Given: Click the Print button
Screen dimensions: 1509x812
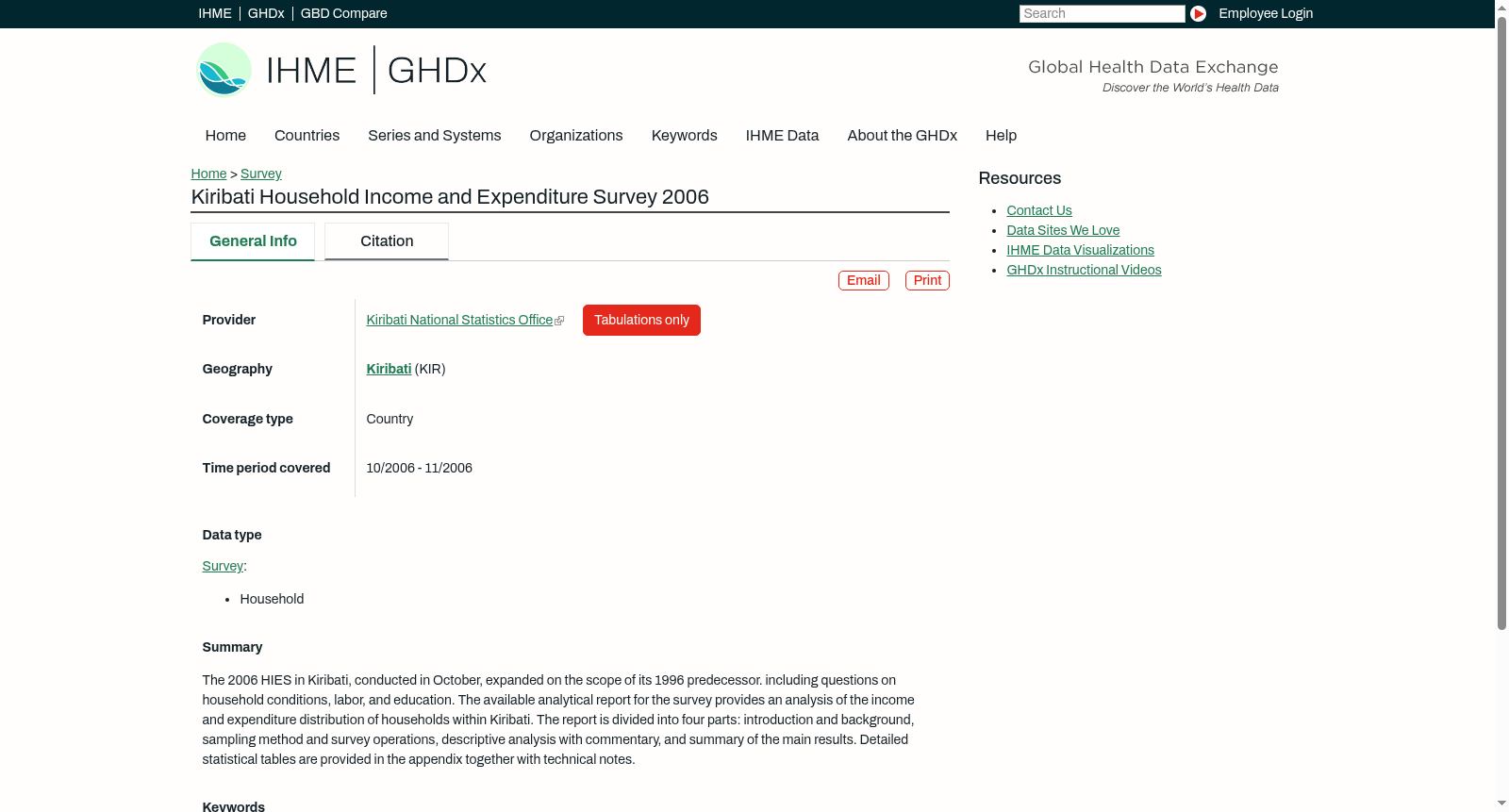Looking at the screenshot, I should 928,280.
